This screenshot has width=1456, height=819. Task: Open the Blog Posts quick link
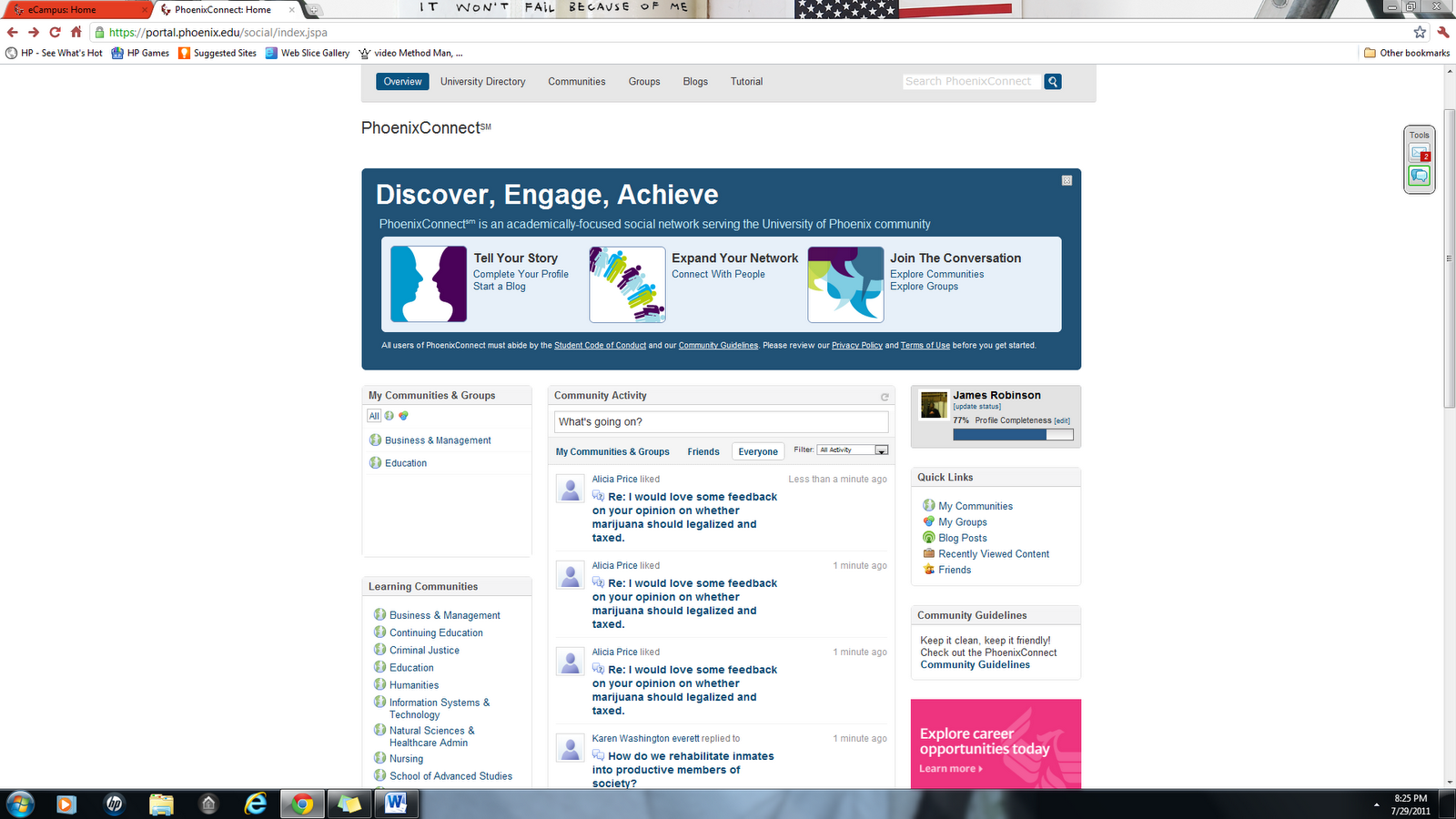click(x=963, y=538)
